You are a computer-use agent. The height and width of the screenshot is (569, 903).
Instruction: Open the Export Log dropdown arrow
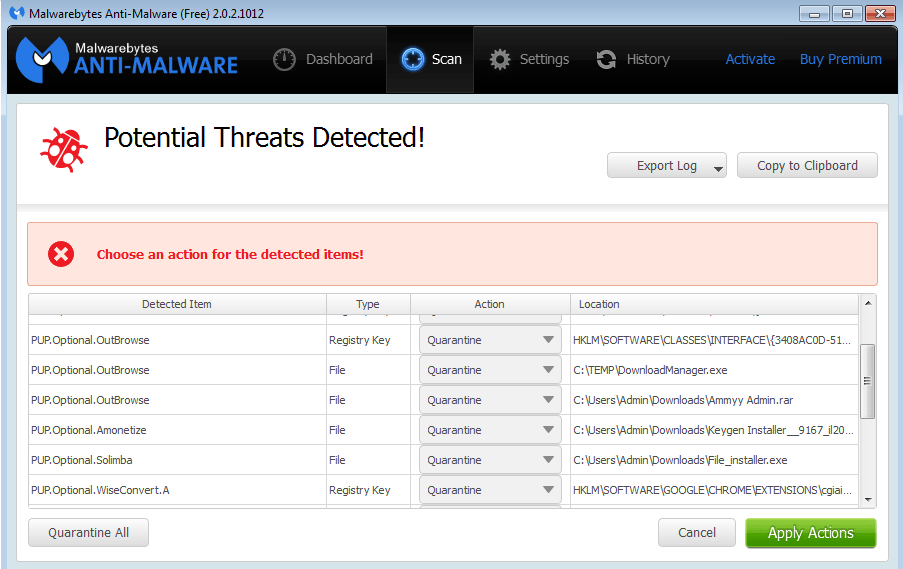tap(718, 169)
